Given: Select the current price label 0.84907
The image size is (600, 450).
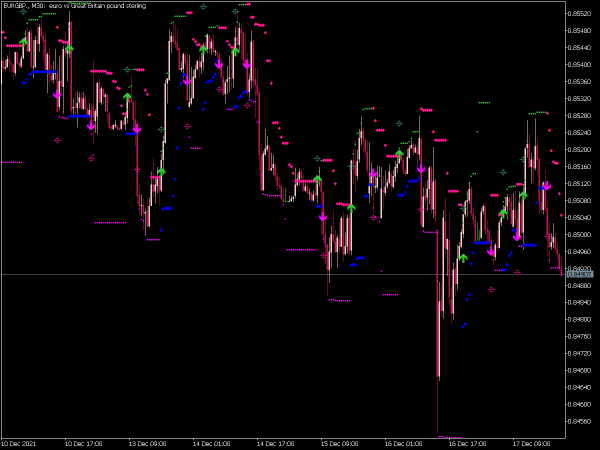Looking at the screenshot, I should point(580,274).
